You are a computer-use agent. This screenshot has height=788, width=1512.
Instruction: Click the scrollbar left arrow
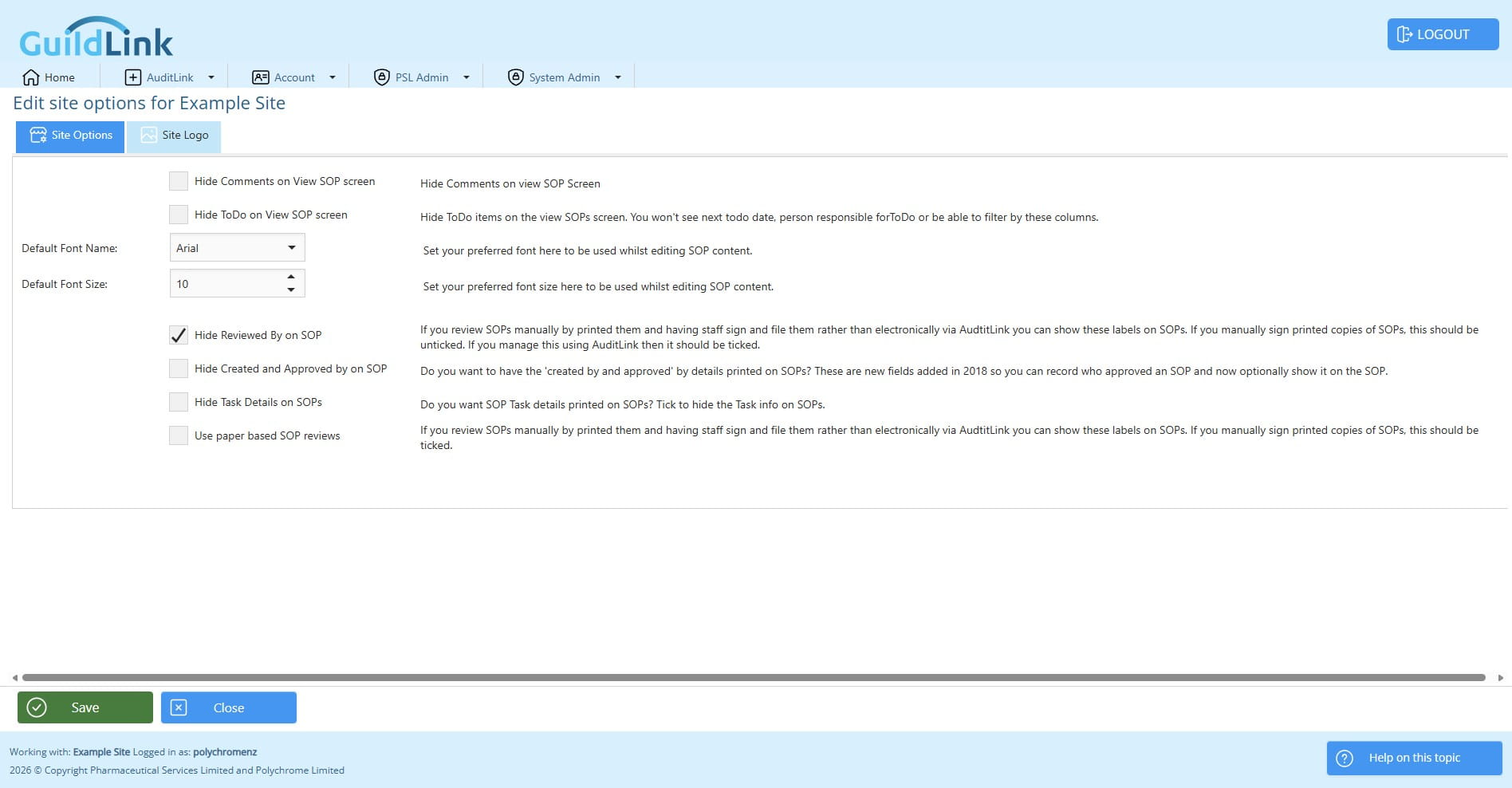click(x=14, y=678)
